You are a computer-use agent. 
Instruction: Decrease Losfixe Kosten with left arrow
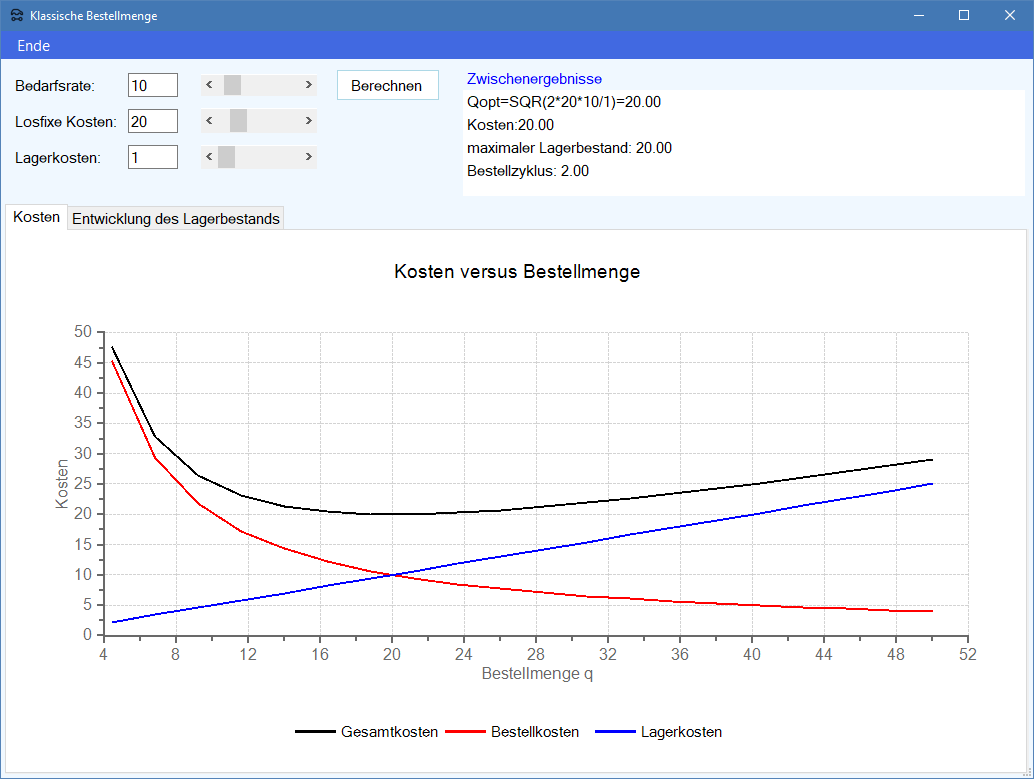pyautogui.click(x=209, y=121)
